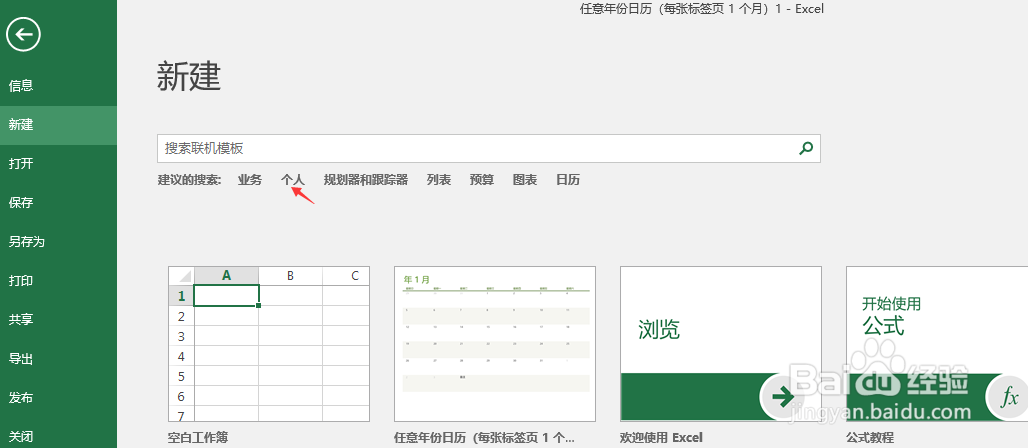Open the 公式教程 template thumbnail
This screenshot has height=448, width=1028.
(937, 344)
